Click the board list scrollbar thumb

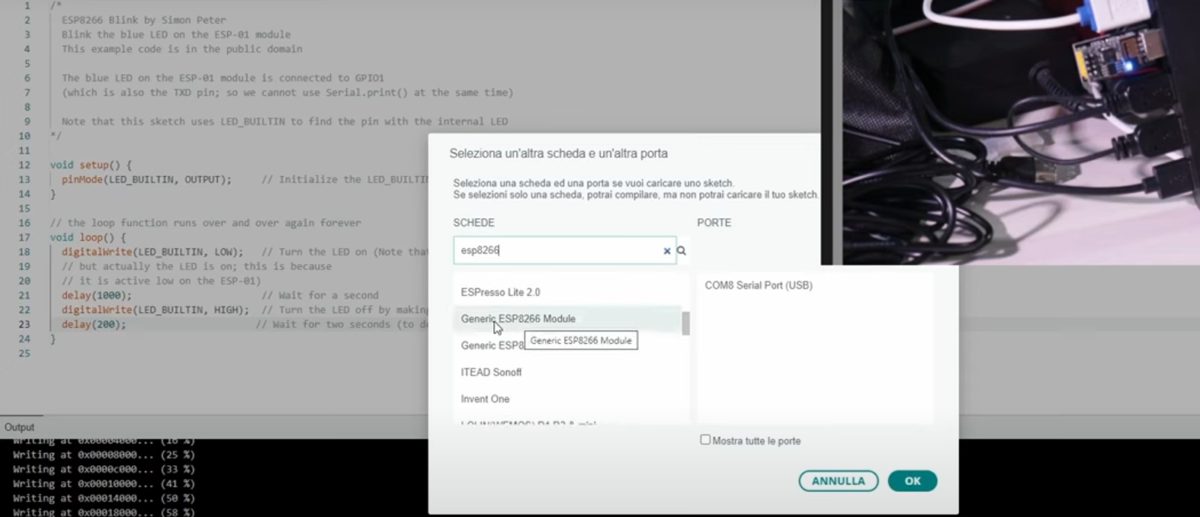[685, 323]
